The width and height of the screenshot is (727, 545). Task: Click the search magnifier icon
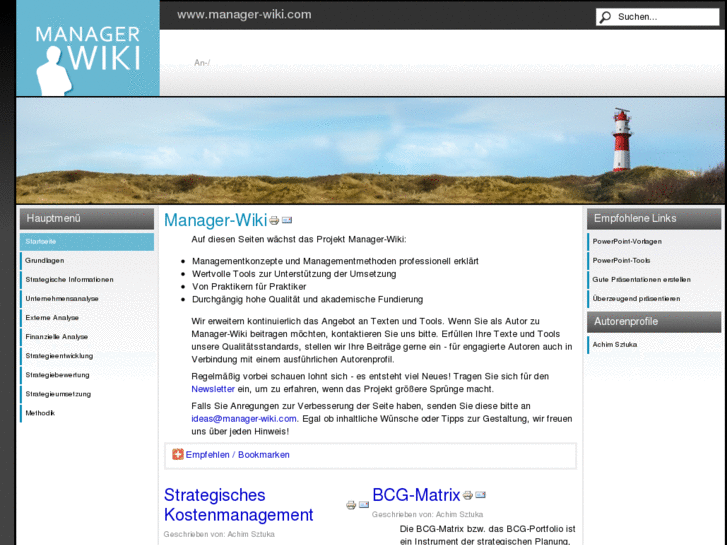[x=605, y=17]
